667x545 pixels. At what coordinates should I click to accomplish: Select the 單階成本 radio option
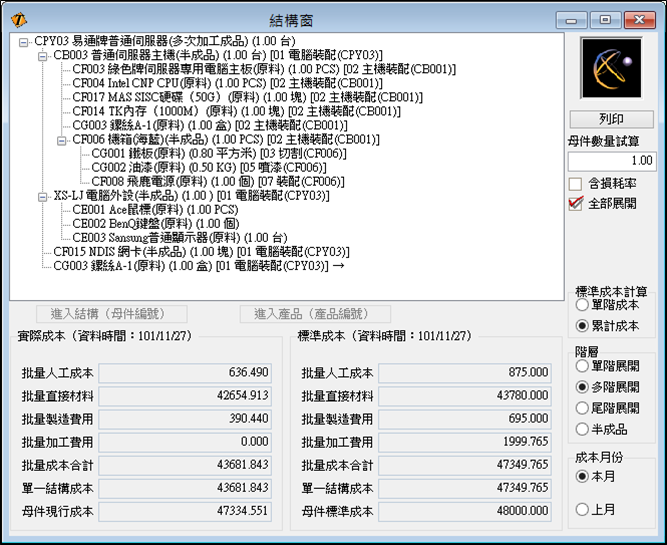point(582,307)
